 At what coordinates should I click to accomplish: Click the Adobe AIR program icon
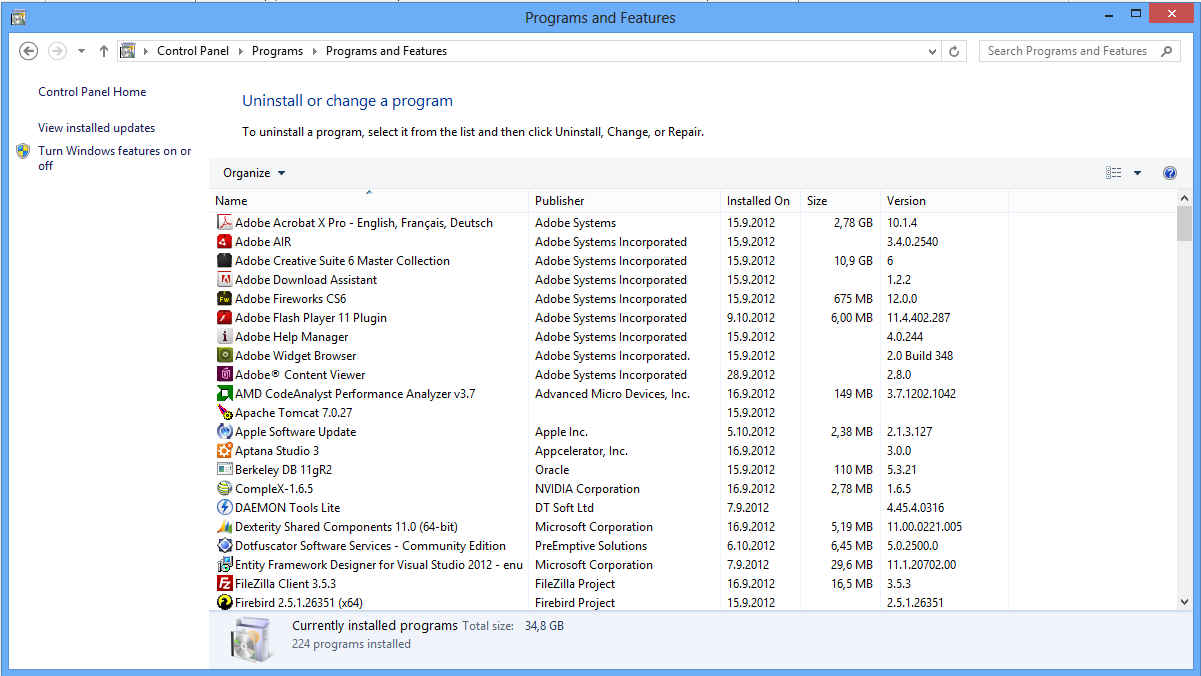pyautogui.click(x=225, y=242)
